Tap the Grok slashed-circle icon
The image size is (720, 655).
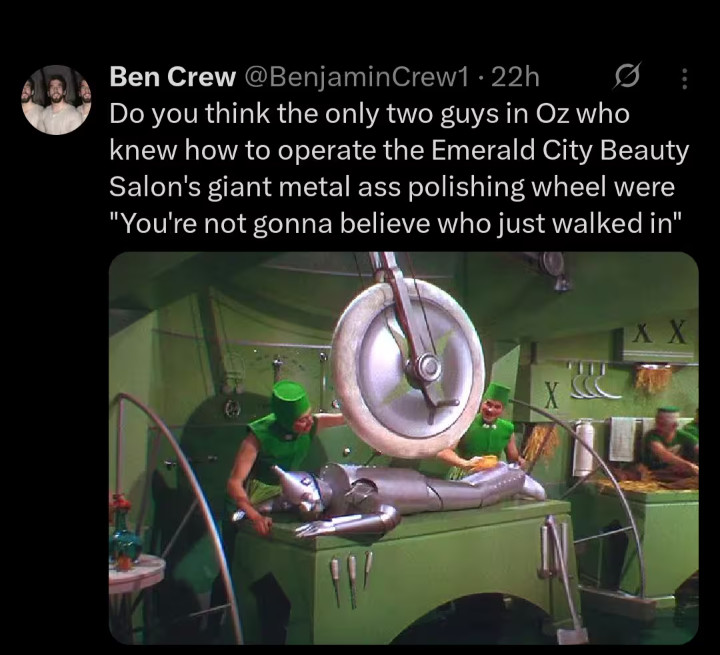coord(629,77)
